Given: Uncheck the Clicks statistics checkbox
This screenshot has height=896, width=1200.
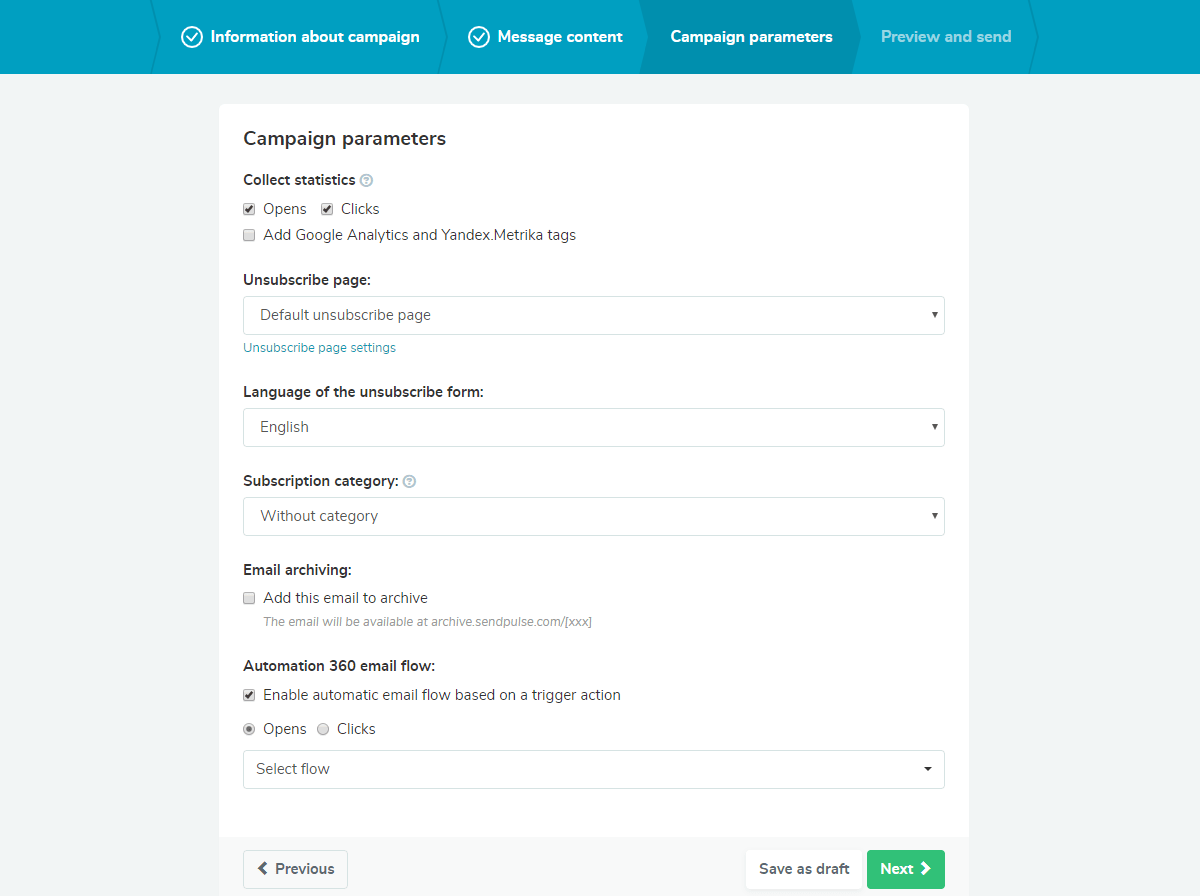Looking at the screenshot, I should [327, 209].
